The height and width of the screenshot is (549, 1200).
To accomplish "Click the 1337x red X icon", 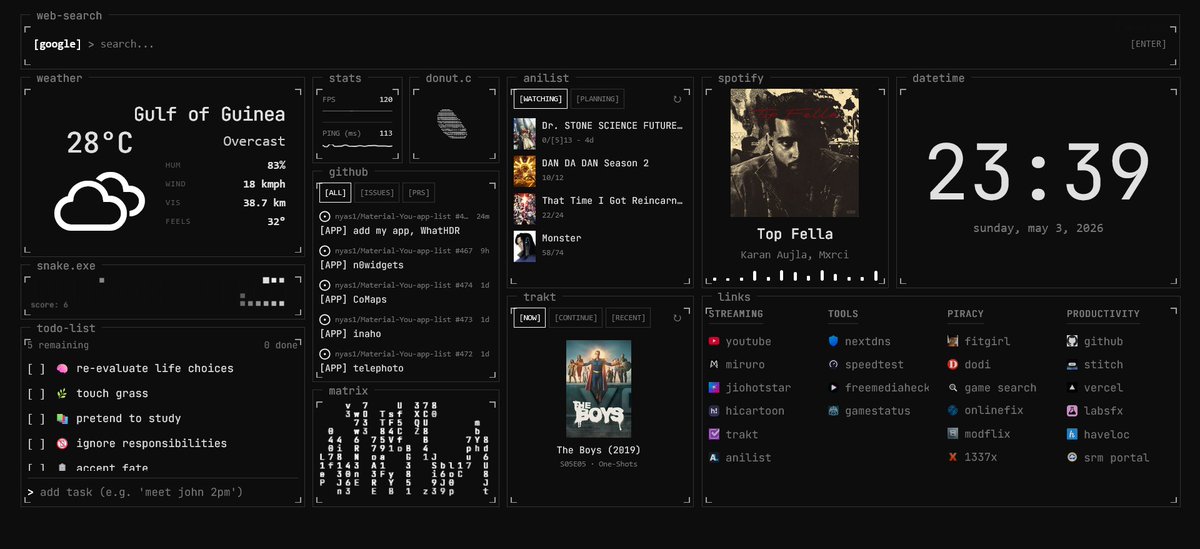I will (953, 458).
